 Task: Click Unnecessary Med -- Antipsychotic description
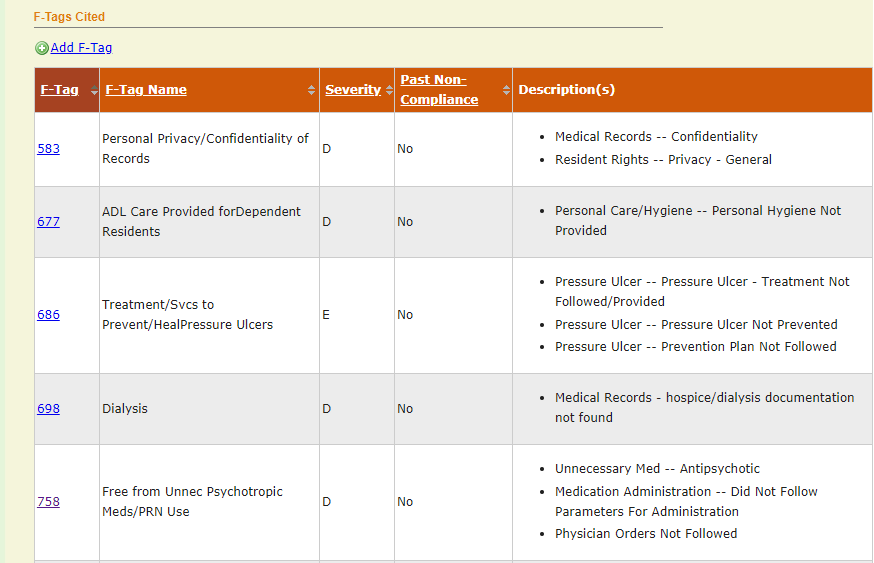657,469
